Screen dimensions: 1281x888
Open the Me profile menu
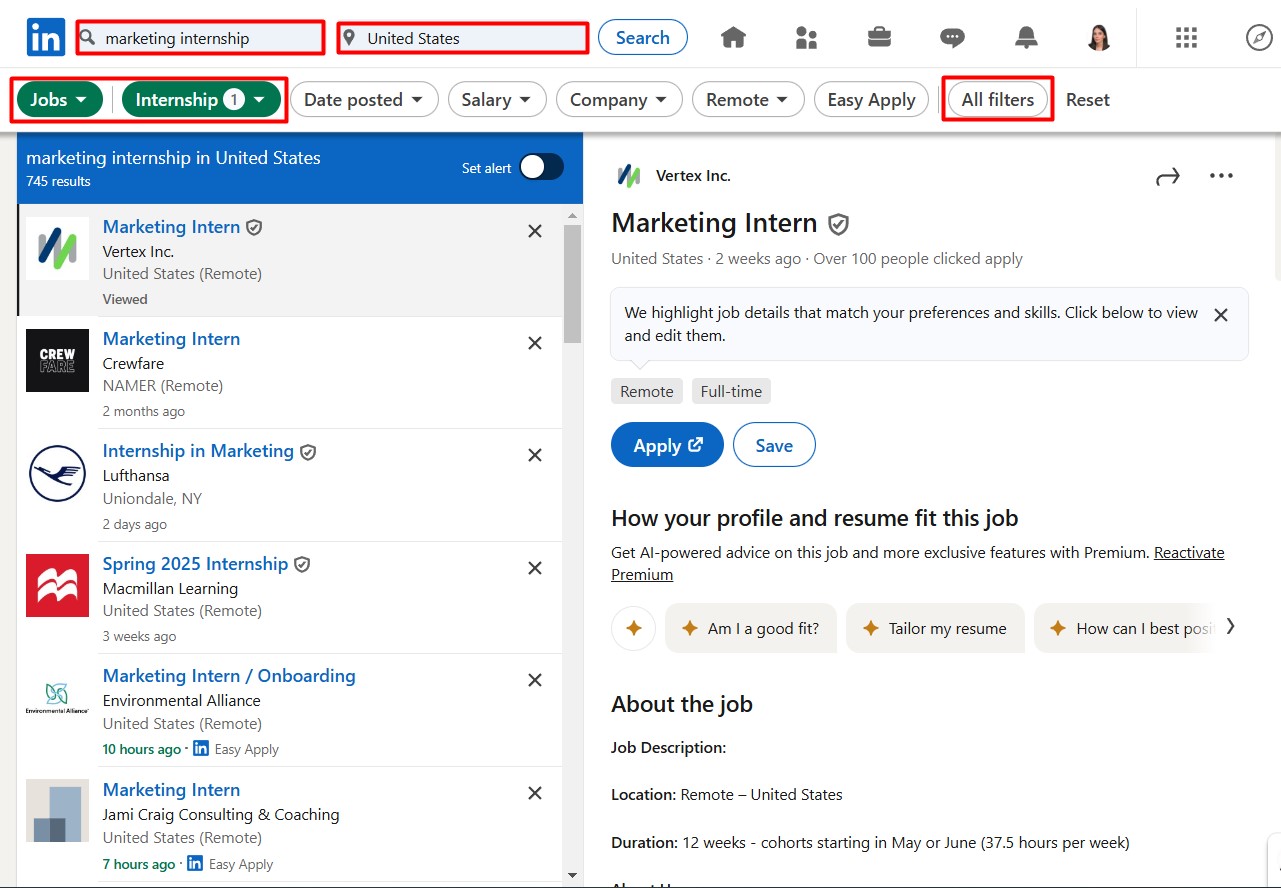tap(1098, 37)
